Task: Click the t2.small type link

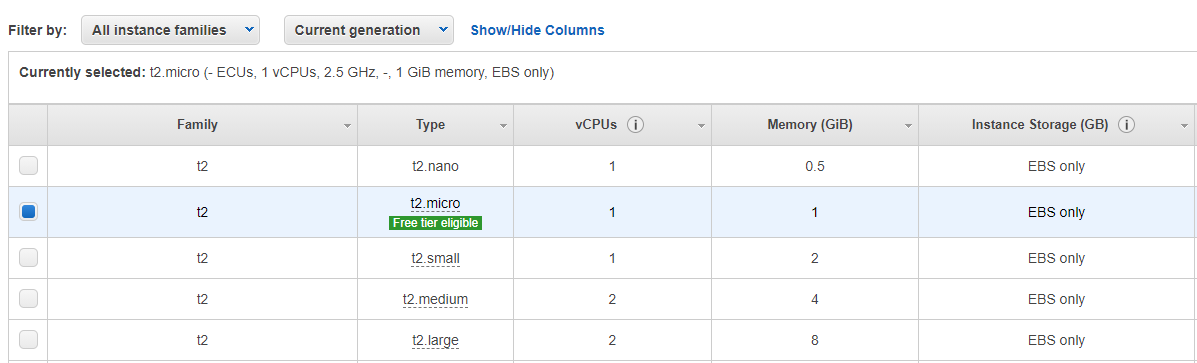Action: pos(435,259)
